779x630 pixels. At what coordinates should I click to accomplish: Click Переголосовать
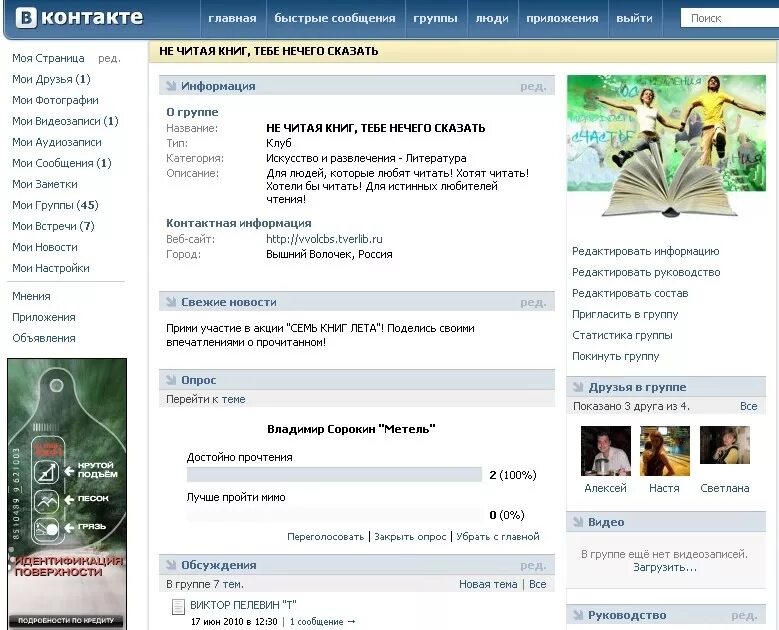[325, 537]
